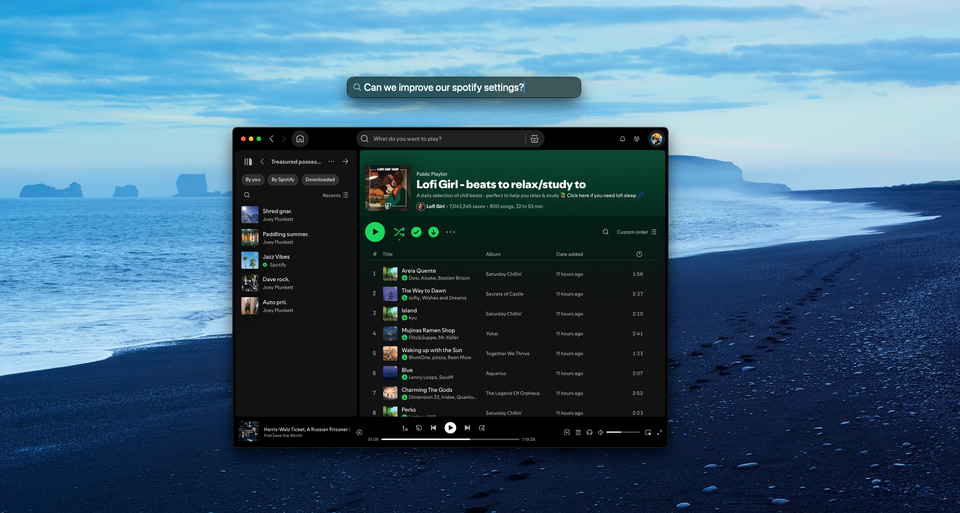Open Paddling summer. playlist
Viewport: 960px width, 513px height.
296,238
